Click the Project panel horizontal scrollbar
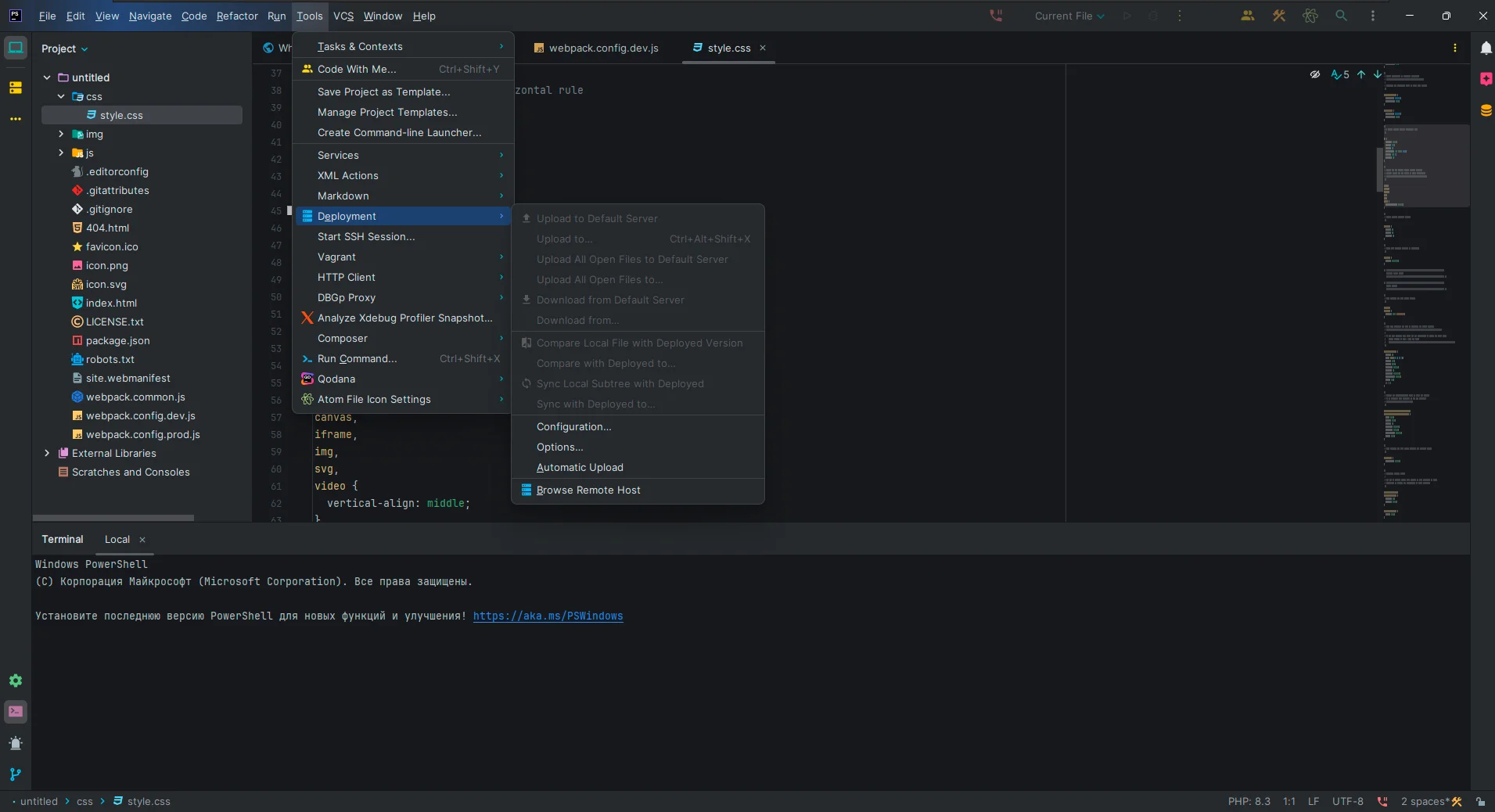 point(113,518)
